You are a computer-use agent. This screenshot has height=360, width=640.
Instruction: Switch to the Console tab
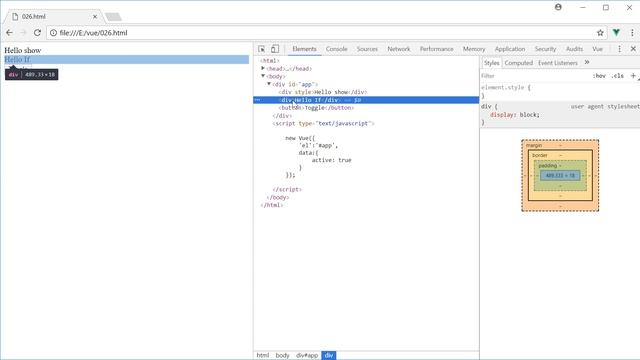pyautogui.click(x=336, y=49)
